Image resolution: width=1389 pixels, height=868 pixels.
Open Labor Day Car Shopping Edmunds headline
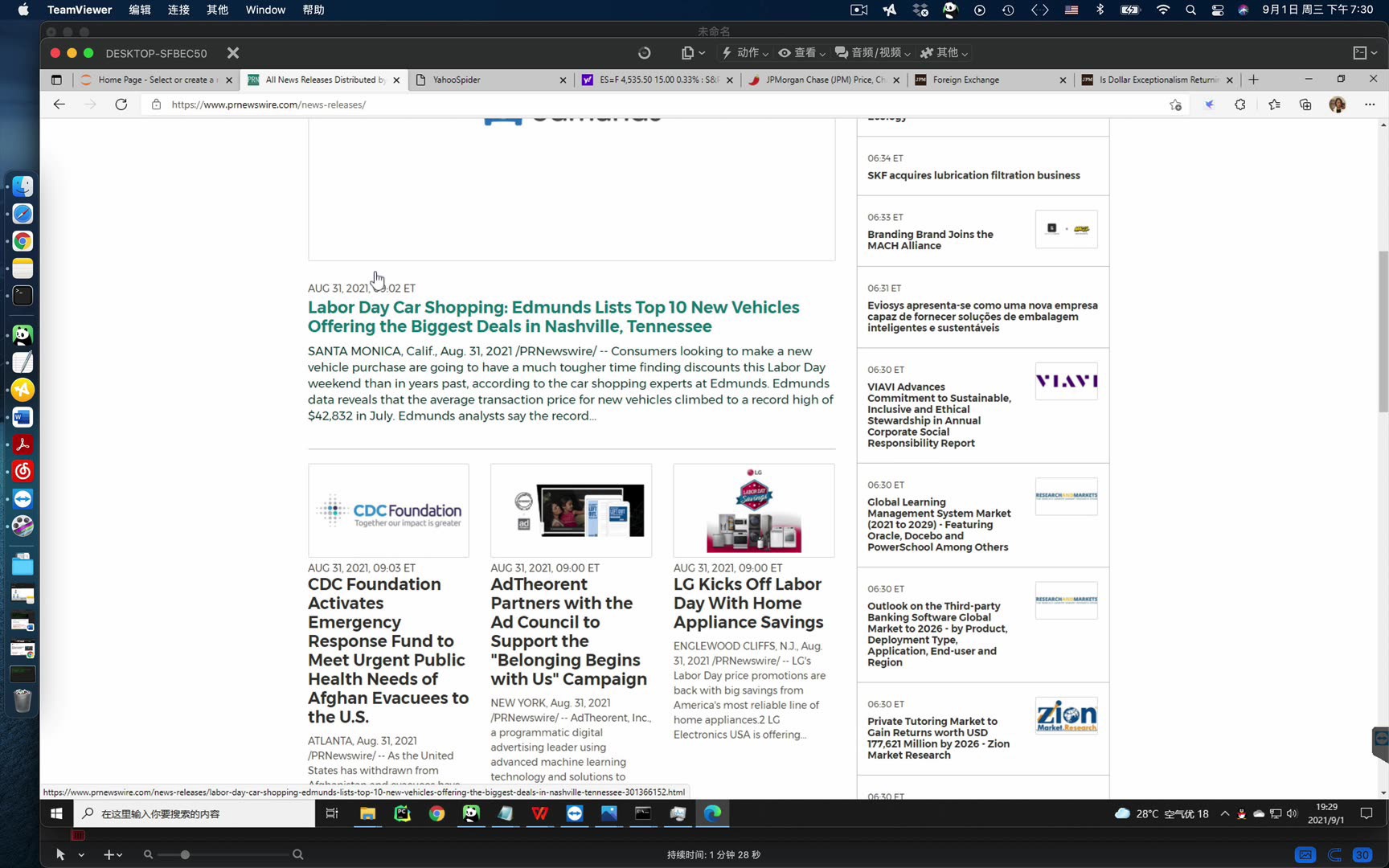click(x=554, y=317)
